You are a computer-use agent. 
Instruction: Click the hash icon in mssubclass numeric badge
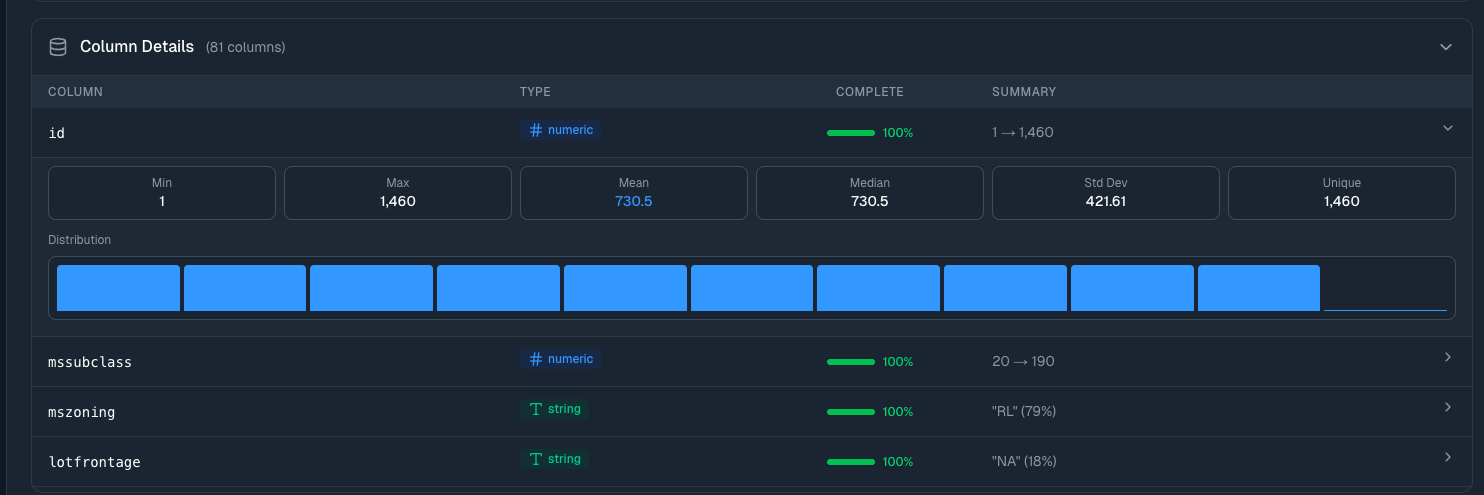click(536, 359)
